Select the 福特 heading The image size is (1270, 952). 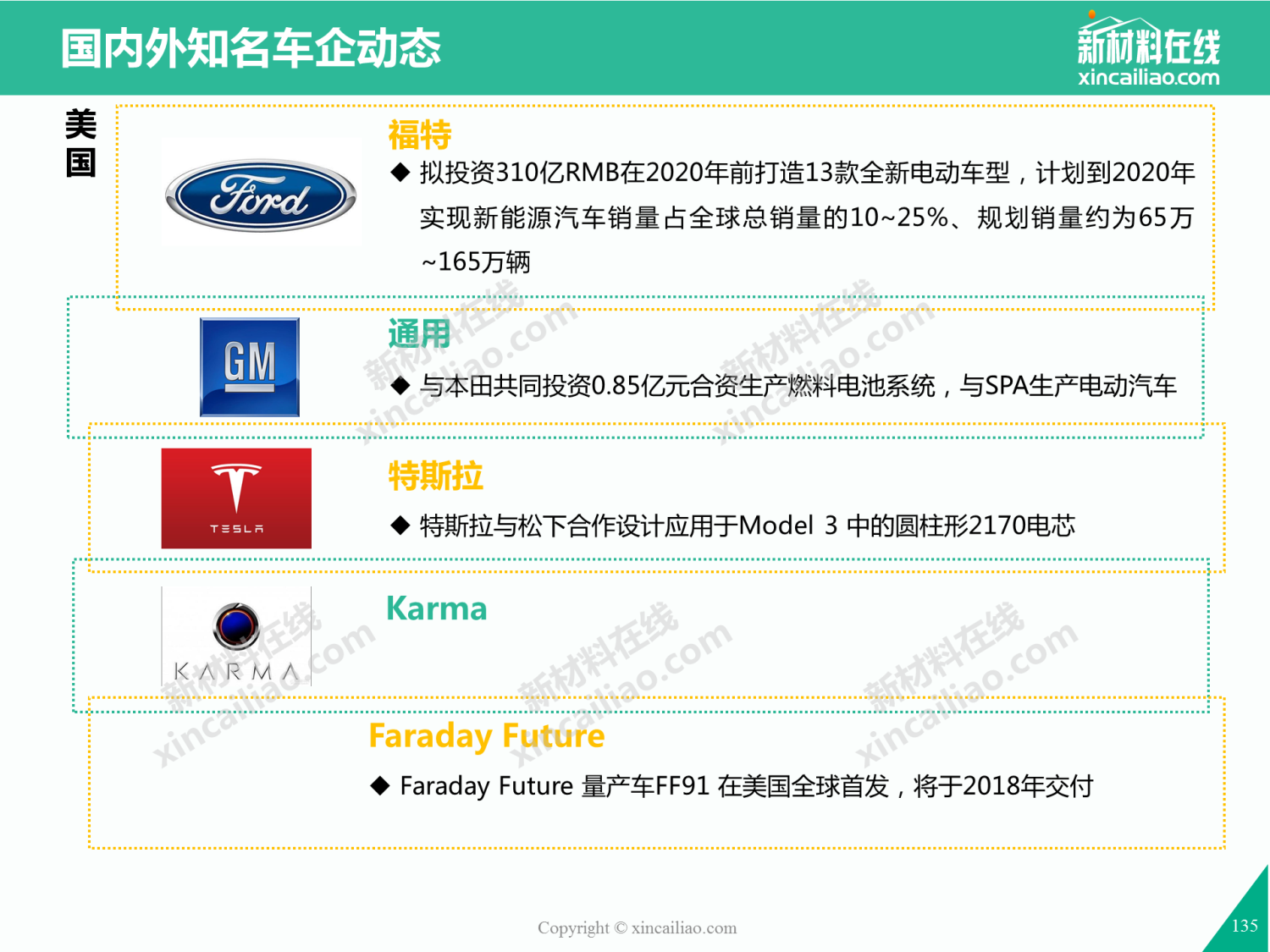click(420, 135)
